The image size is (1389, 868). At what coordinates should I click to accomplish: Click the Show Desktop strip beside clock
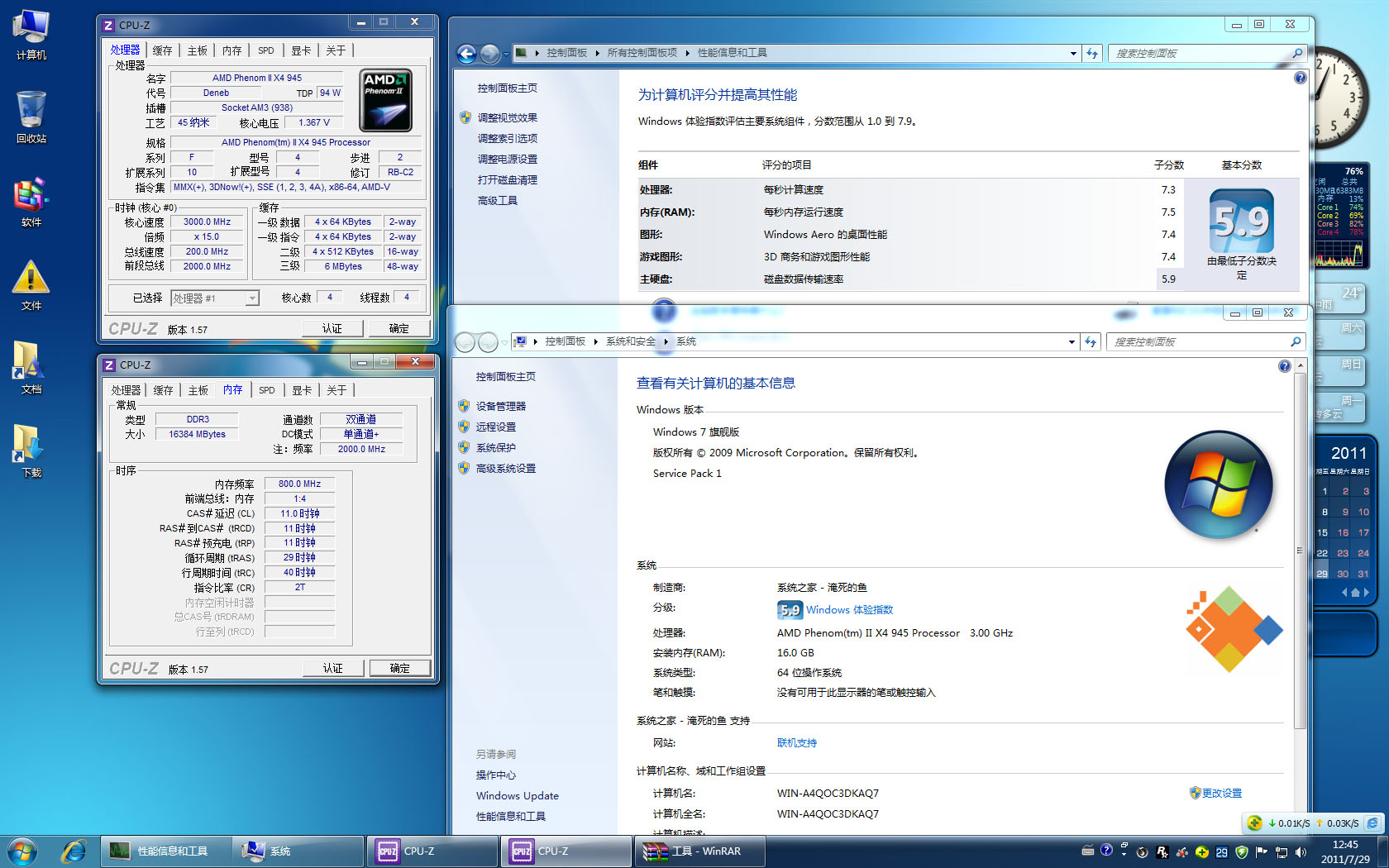coord(1383,851)
